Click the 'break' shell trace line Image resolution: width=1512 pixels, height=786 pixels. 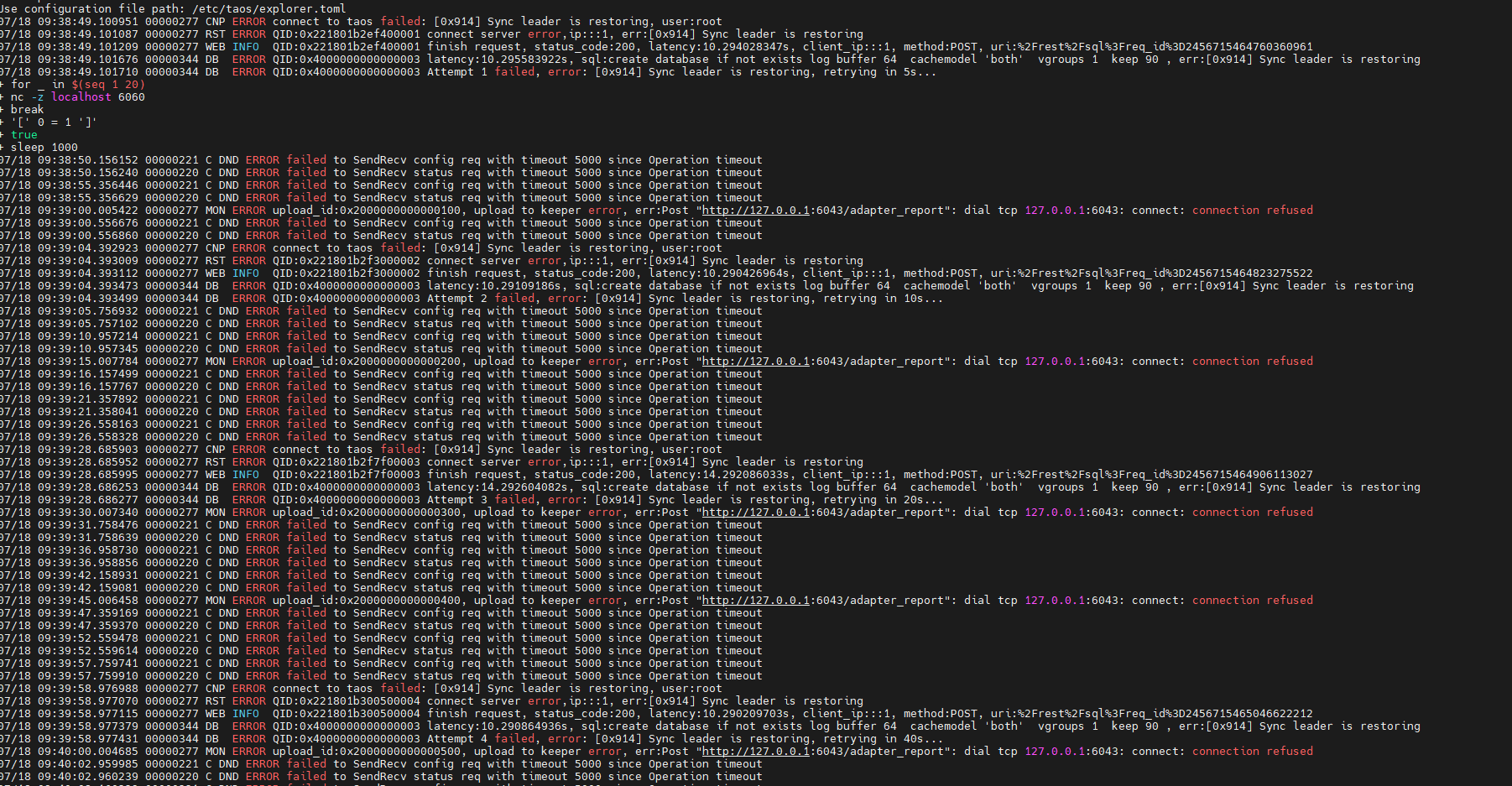click(x=27, y=110)
